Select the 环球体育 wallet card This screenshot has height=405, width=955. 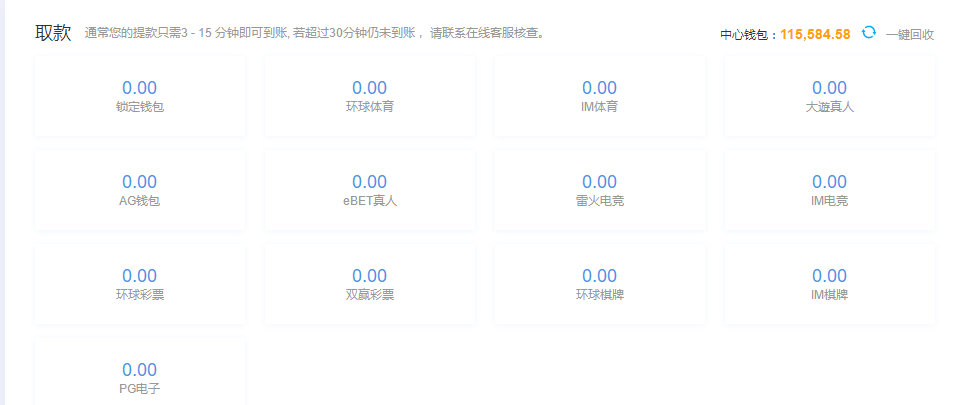[x=370, y=96]
